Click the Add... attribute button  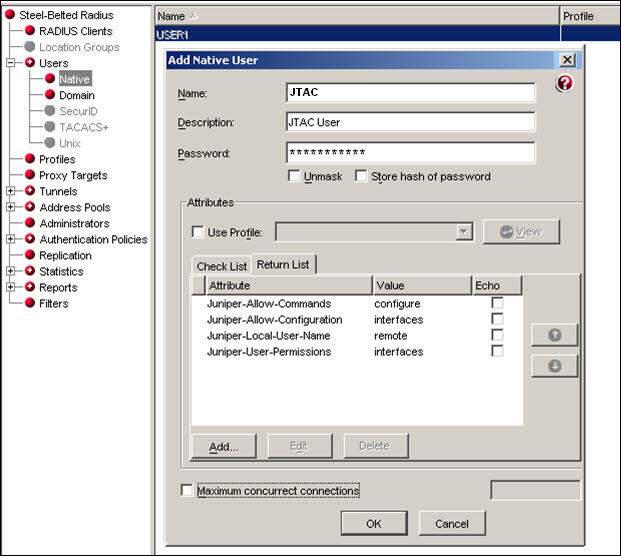[223, 446]
